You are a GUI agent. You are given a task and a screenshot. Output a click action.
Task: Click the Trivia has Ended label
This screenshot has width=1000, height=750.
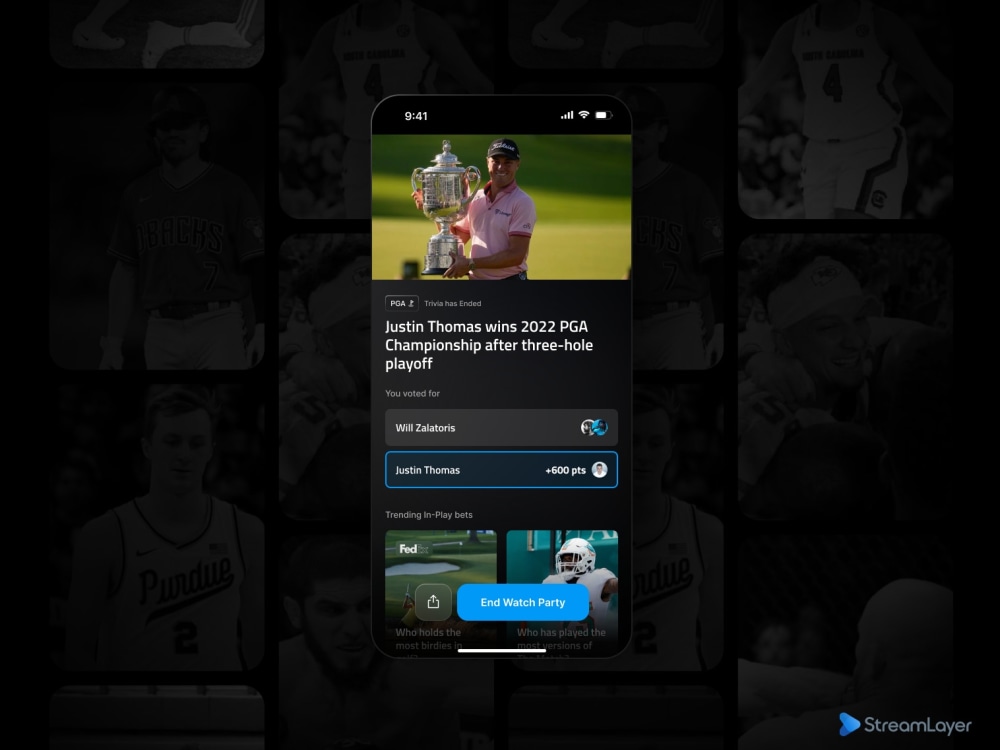tap(453, 304)
